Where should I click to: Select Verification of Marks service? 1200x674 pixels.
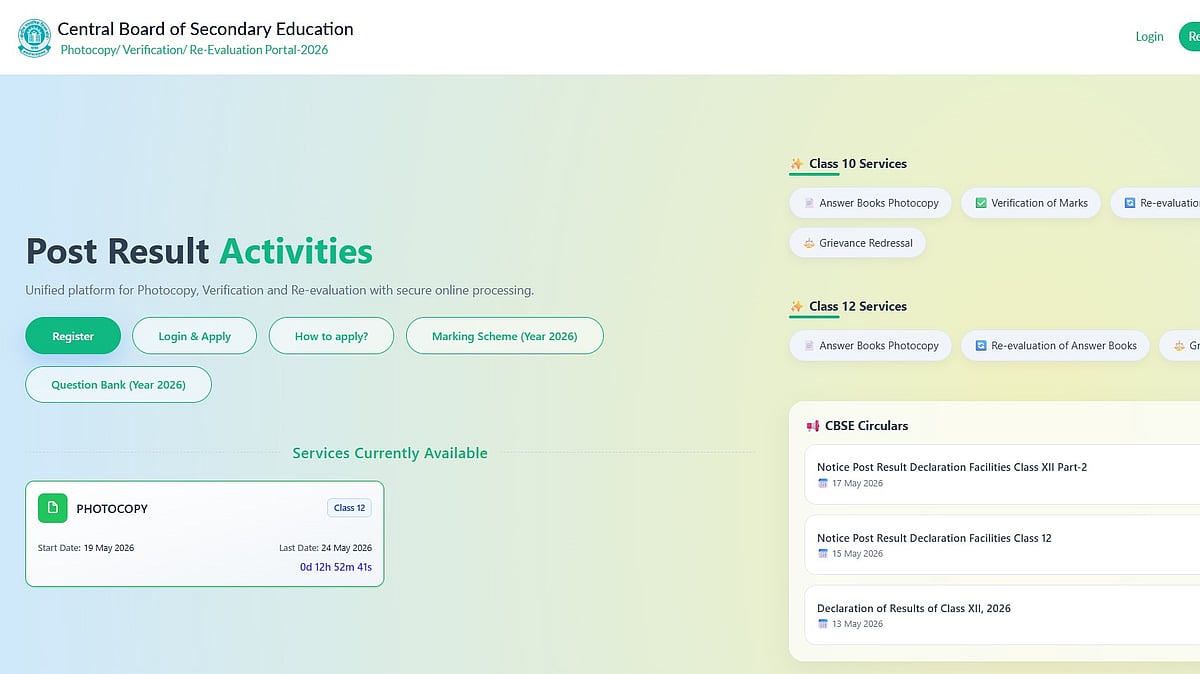[x=1031, y=203]
